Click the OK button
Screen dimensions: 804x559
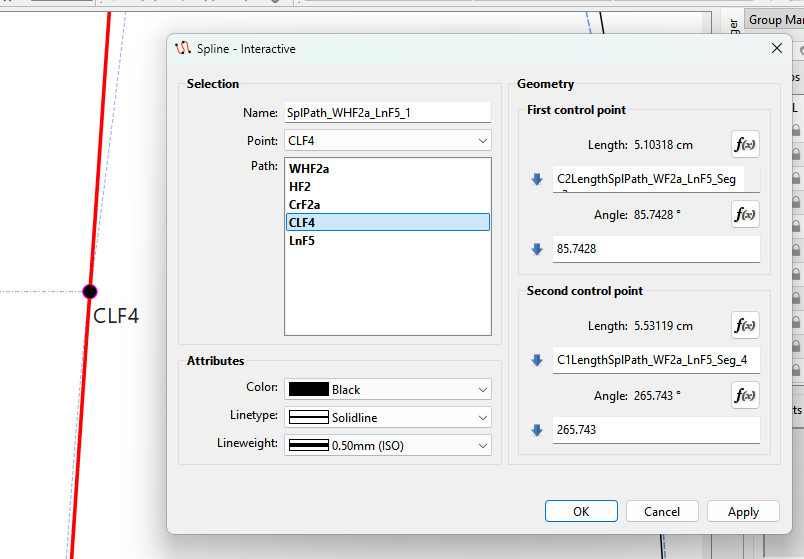coord(581,511)
